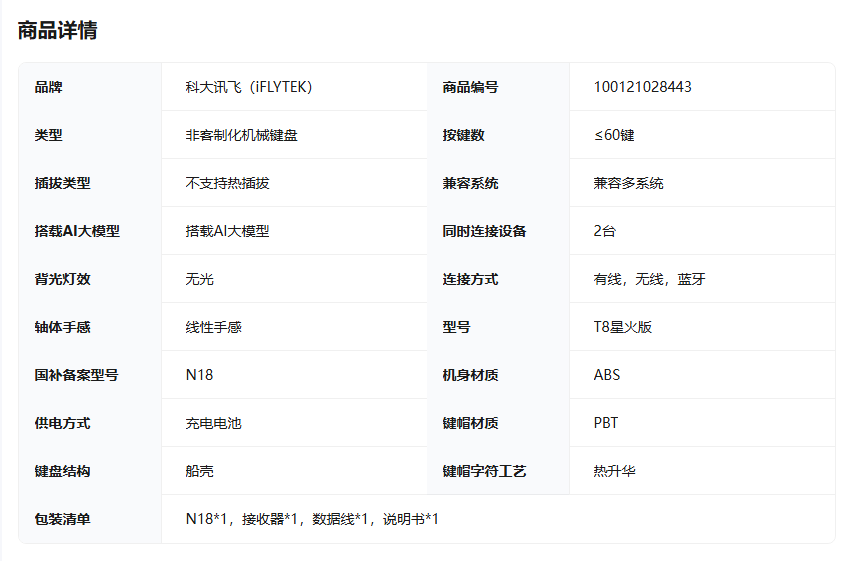Select the 类型 label cell

48,135
